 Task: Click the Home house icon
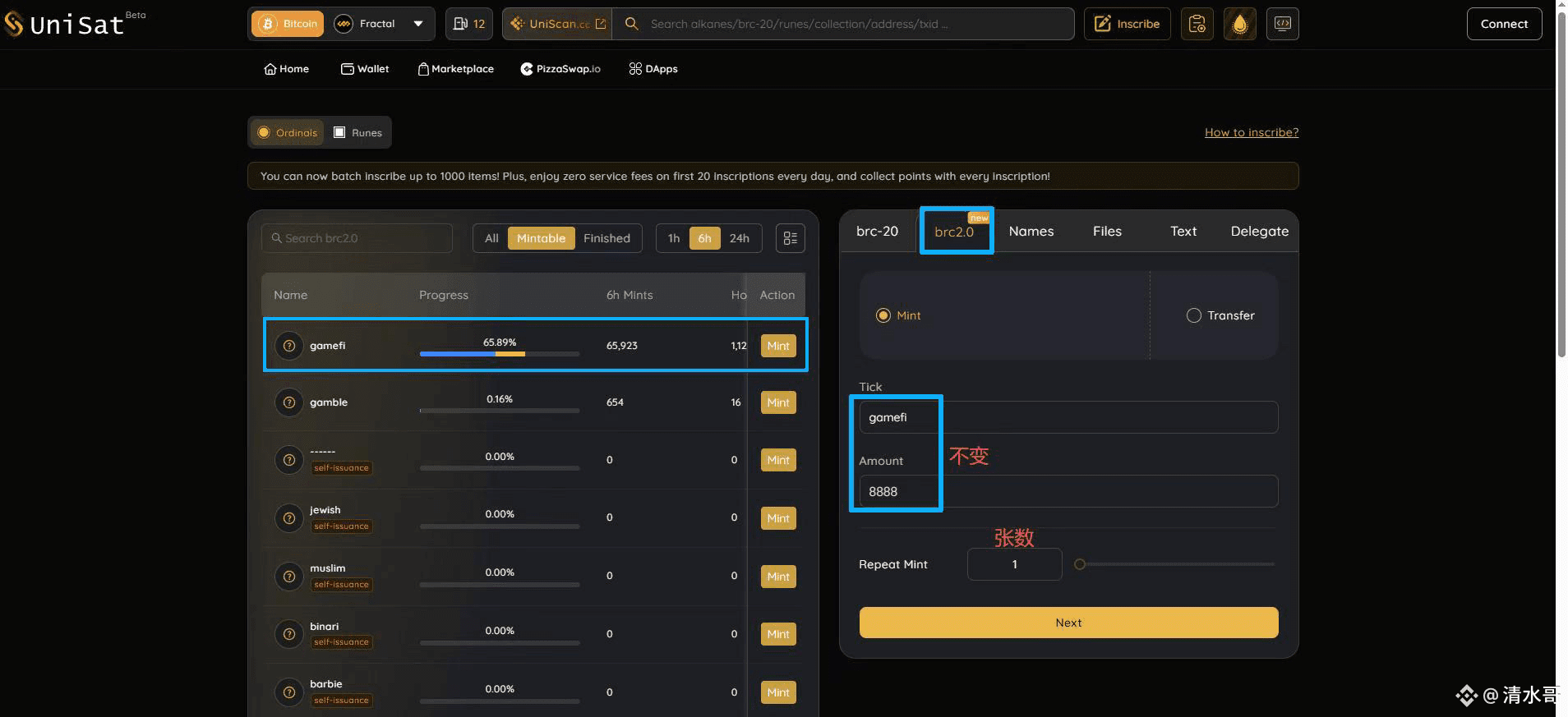tap(270, 69)
